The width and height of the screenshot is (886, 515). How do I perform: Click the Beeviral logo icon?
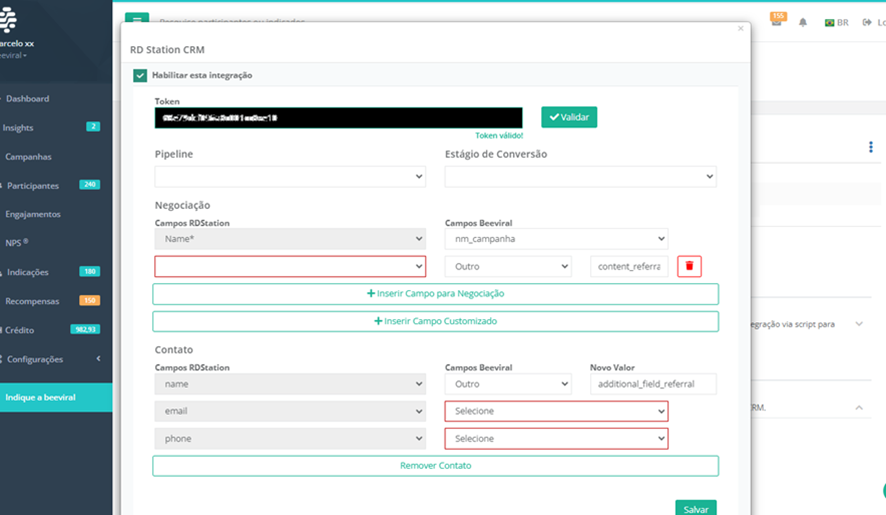click(8, 20)
